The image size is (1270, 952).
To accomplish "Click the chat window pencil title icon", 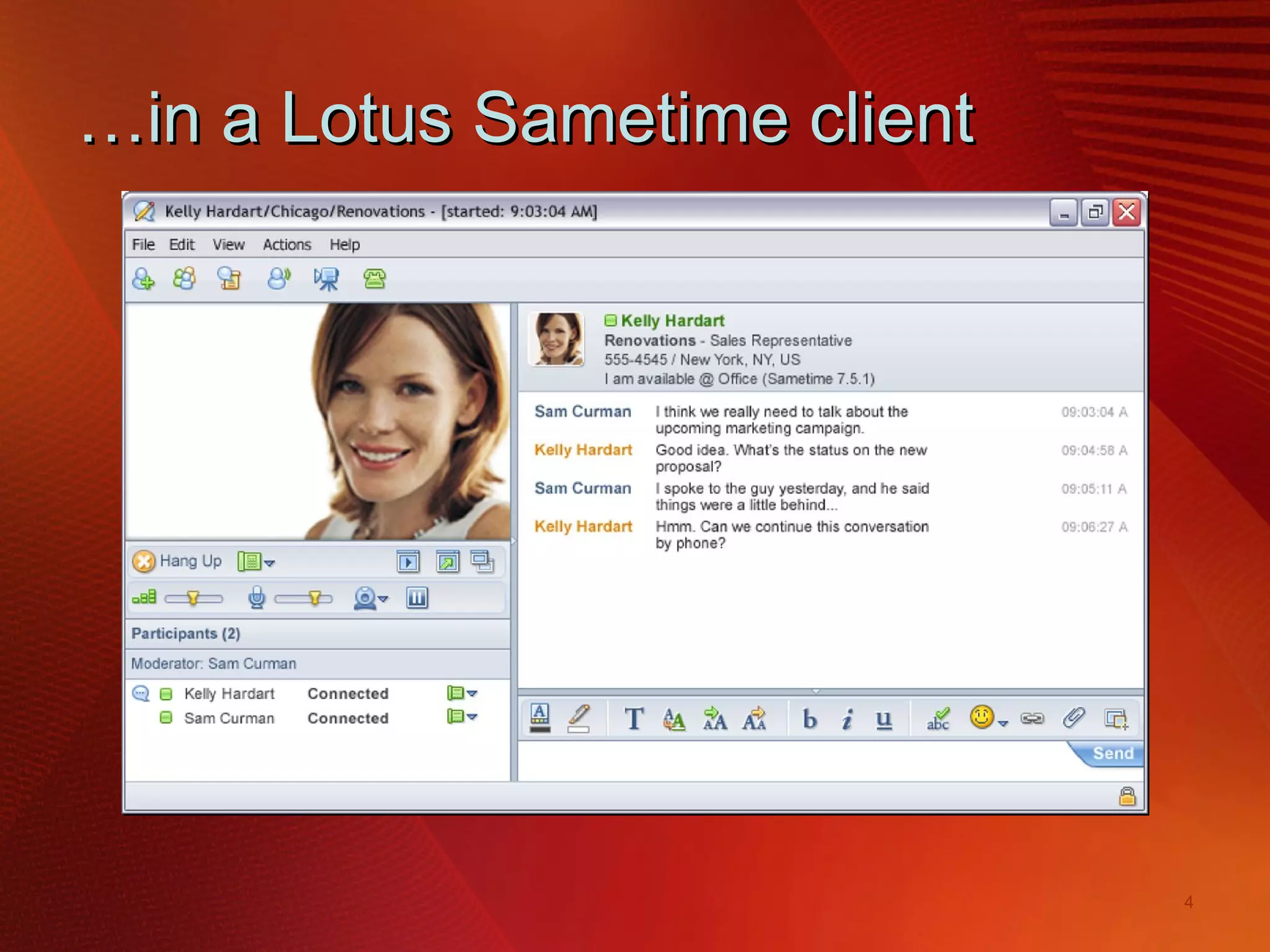I will pyautogui.click(x=144, y=211).
